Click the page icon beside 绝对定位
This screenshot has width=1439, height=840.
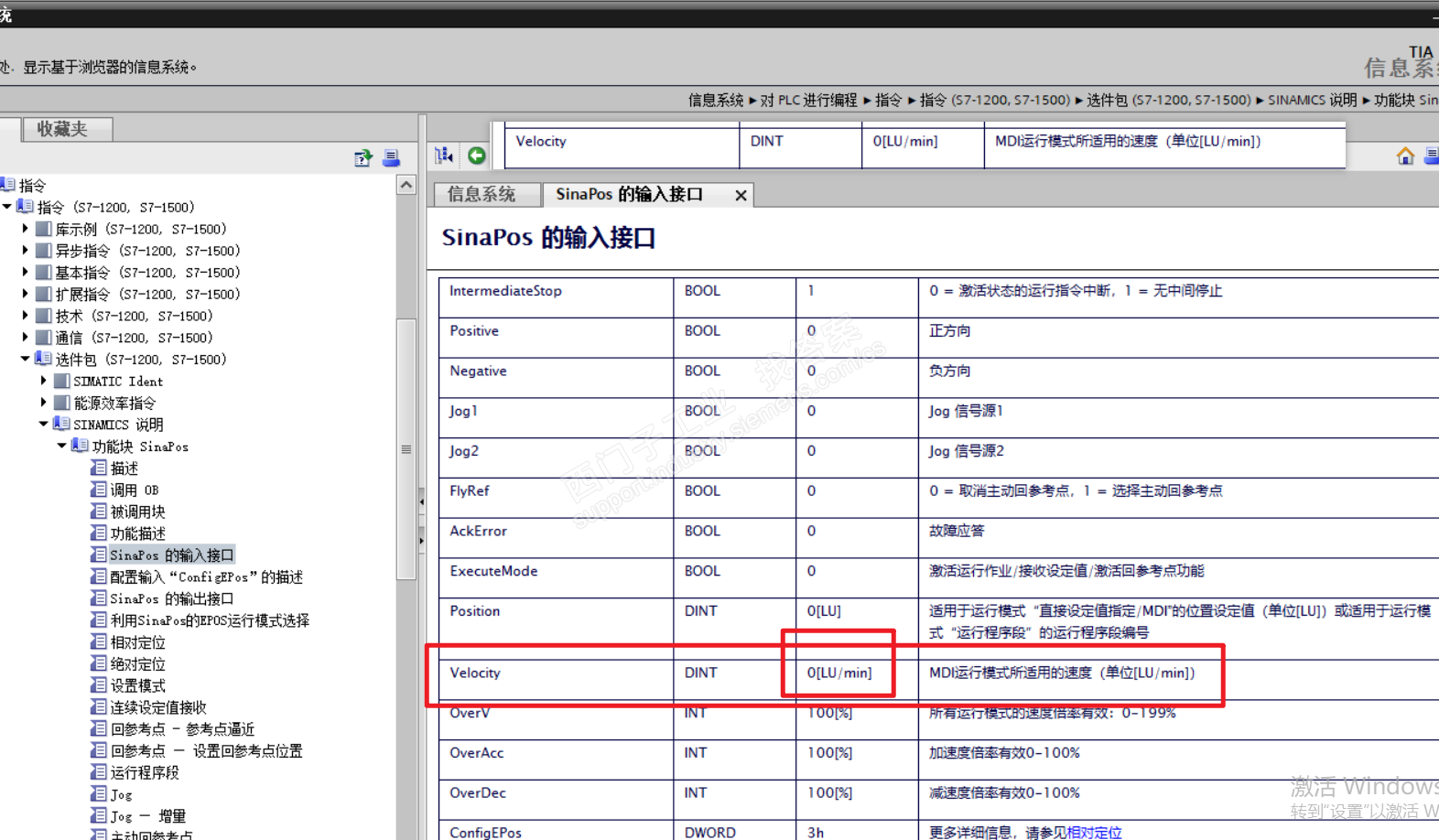[99, 663]
